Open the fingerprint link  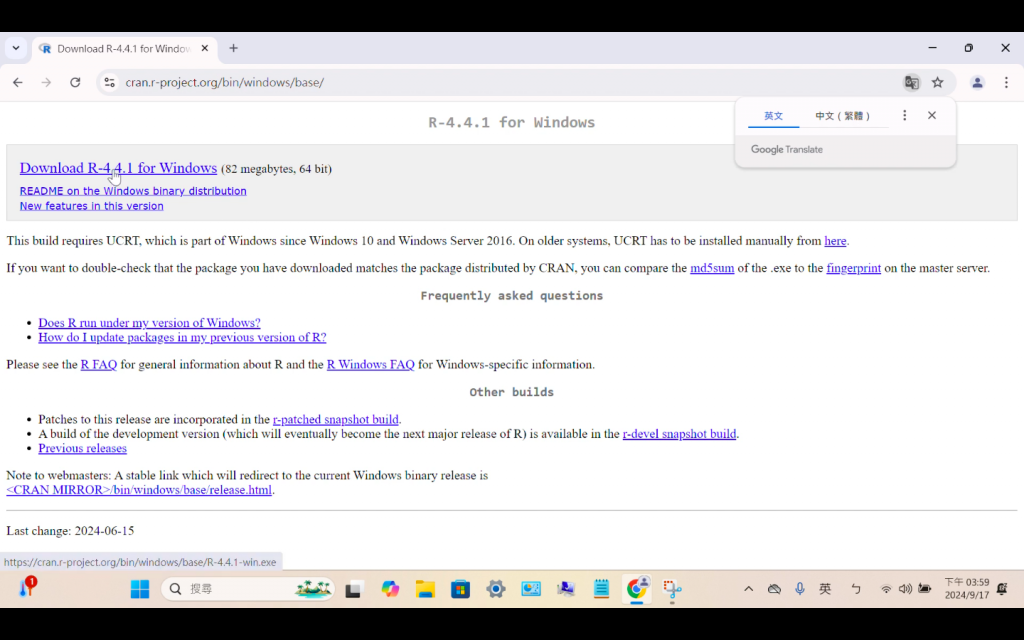click(854, 268)
